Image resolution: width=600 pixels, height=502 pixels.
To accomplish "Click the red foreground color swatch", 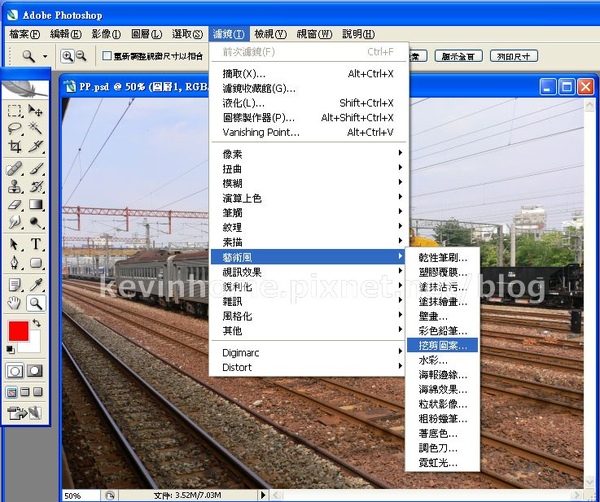I will click(x=18, y=331).
